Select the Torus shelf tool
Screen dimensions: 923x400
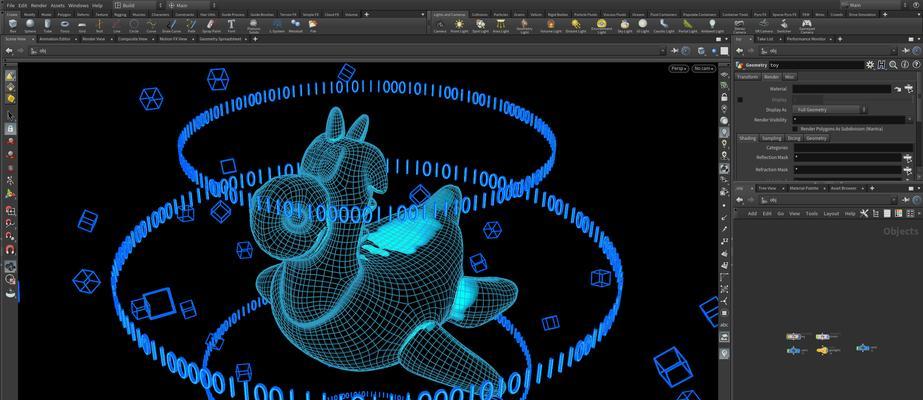[x=65, y=25]
